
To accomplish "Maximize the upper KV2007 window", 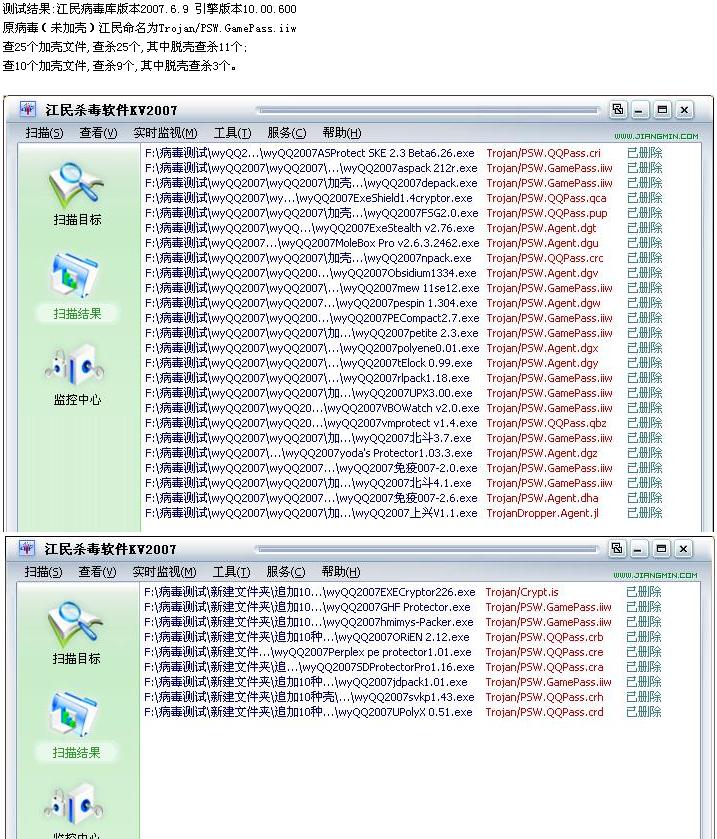I will [662, 110].
